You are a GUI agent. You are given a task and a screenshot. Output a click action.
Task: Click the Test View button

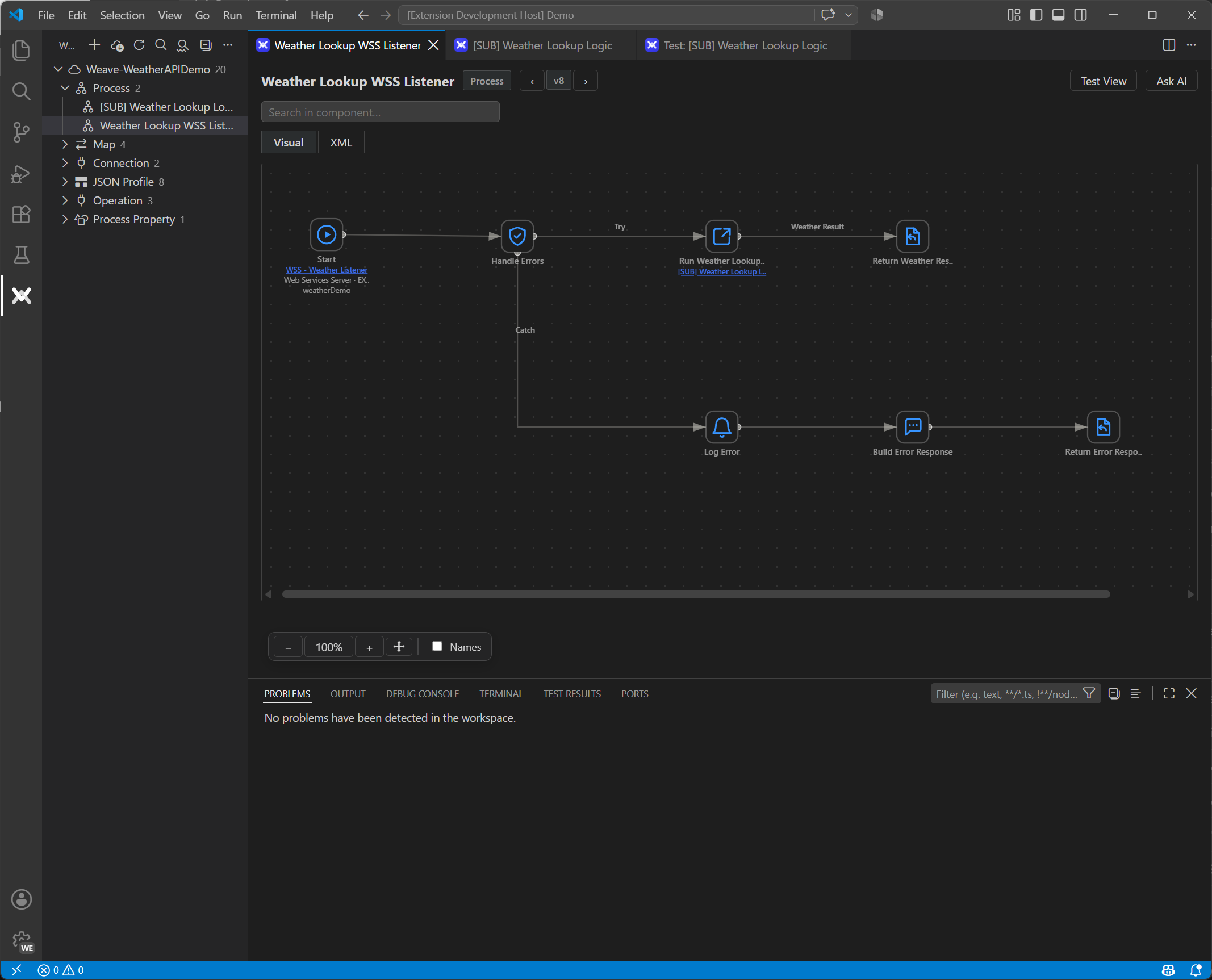tap(1103, 81)
